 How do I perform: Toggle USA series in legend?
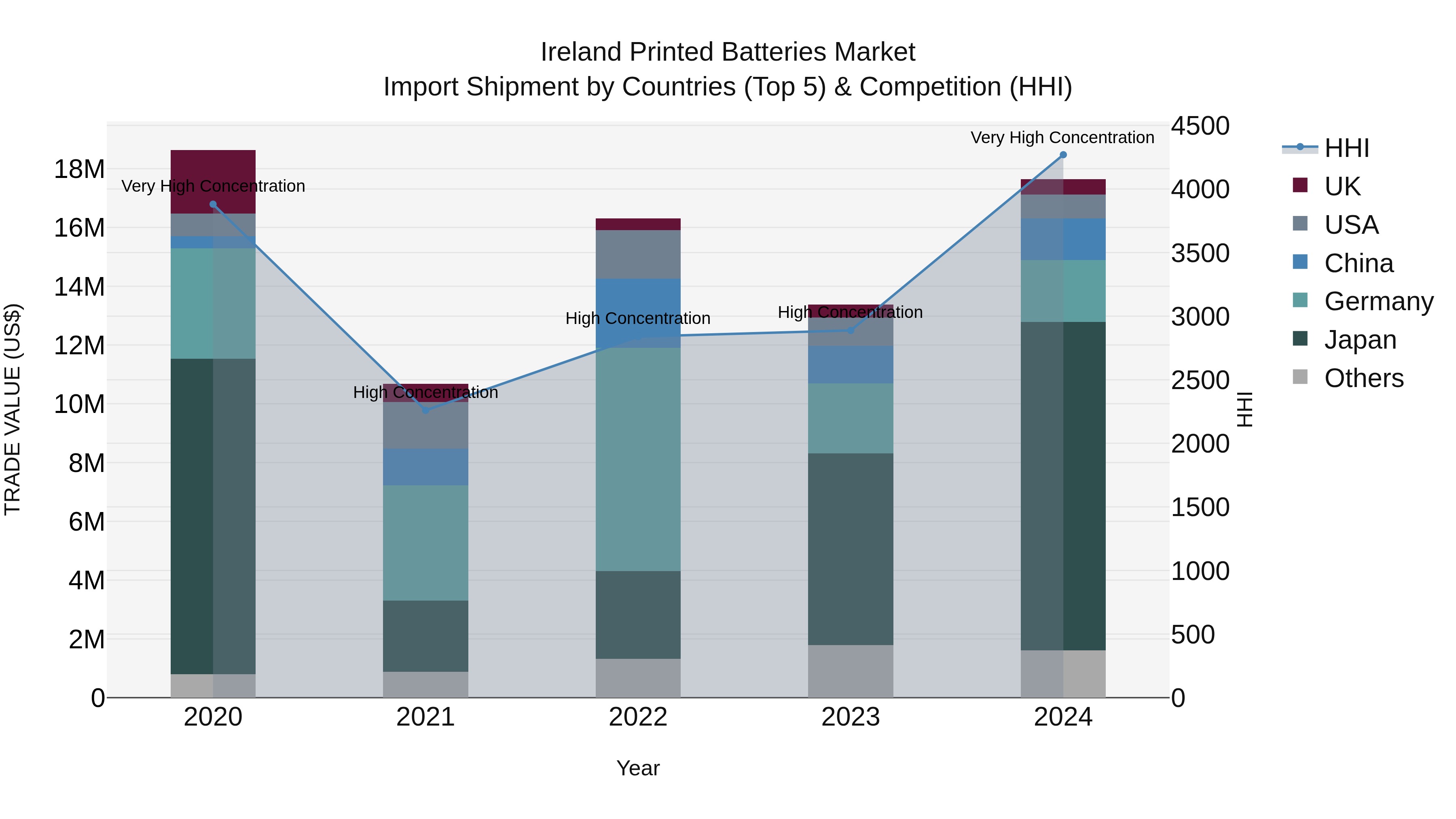1335,224
